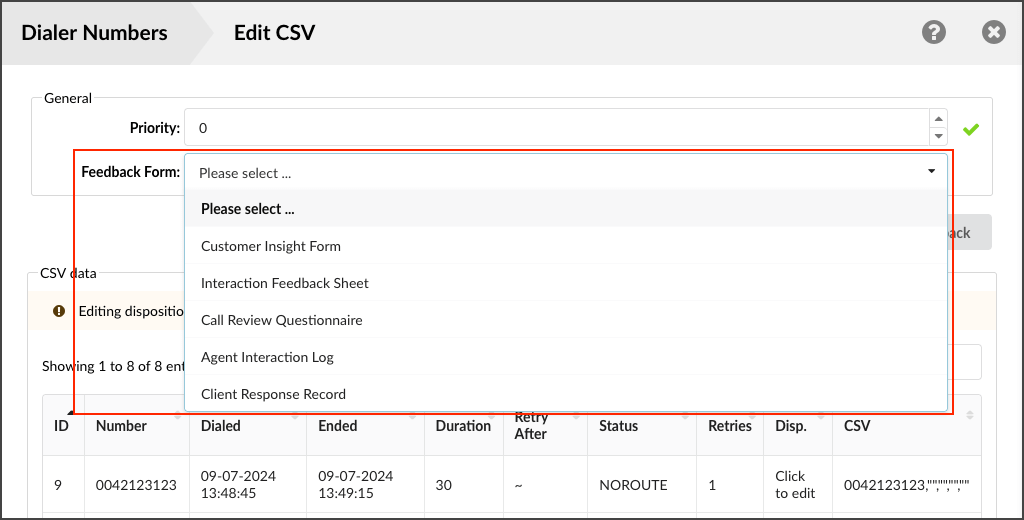Screen dimensions: 1024x520
Task: Pick Call Review Questionnaire
Action: pyautogui.click(x=566, y=320)
